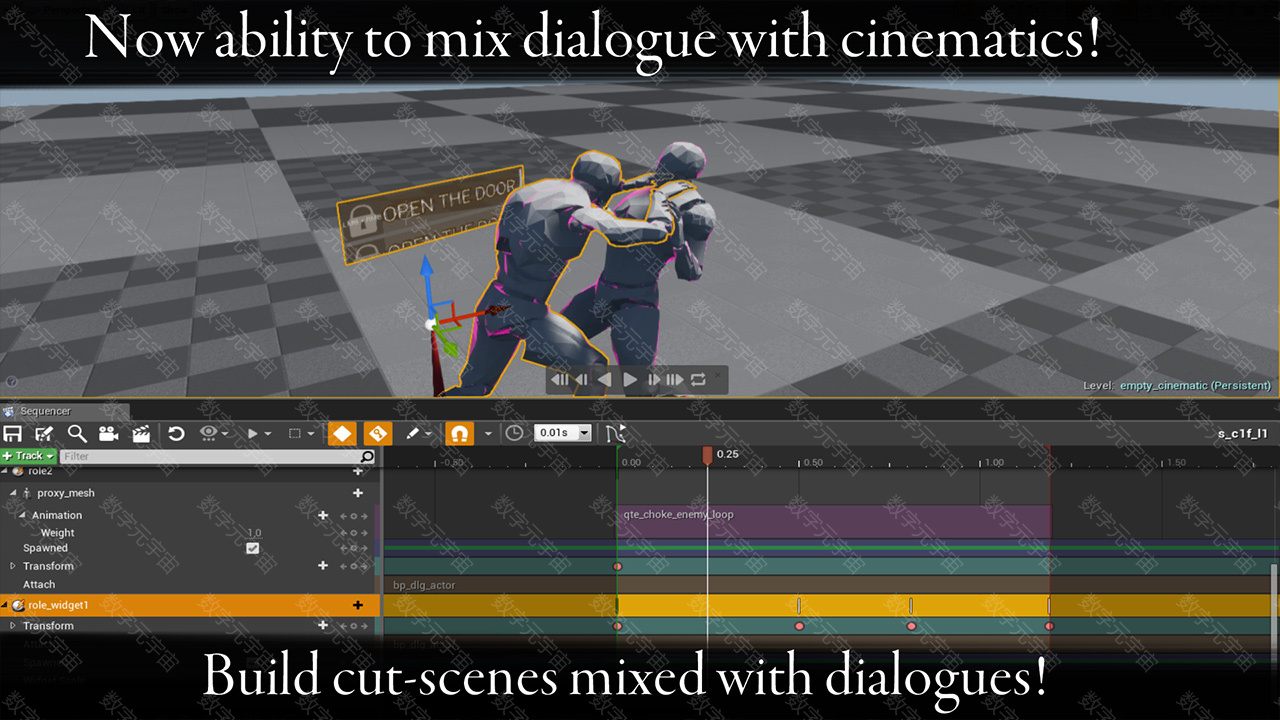The width and height of the screenshot is (1280, 720).
Task: Add a section to role2 with plus icon
Action: coord(357,471)
